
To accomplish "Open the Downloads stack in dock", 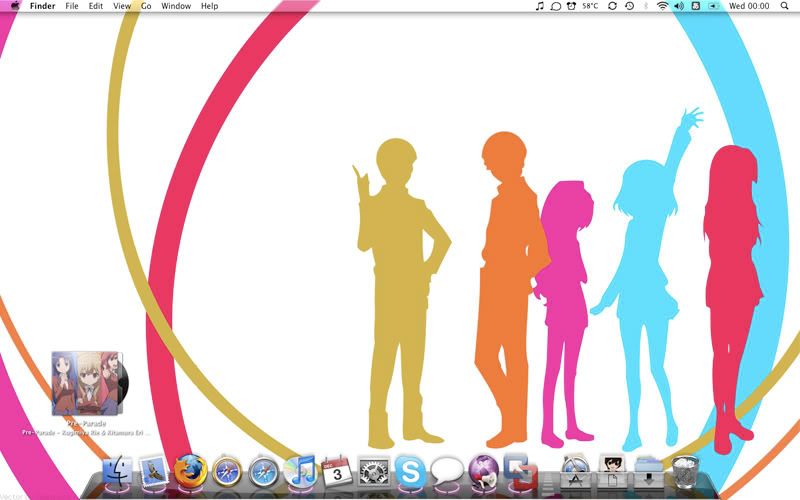I will [648, 471].
